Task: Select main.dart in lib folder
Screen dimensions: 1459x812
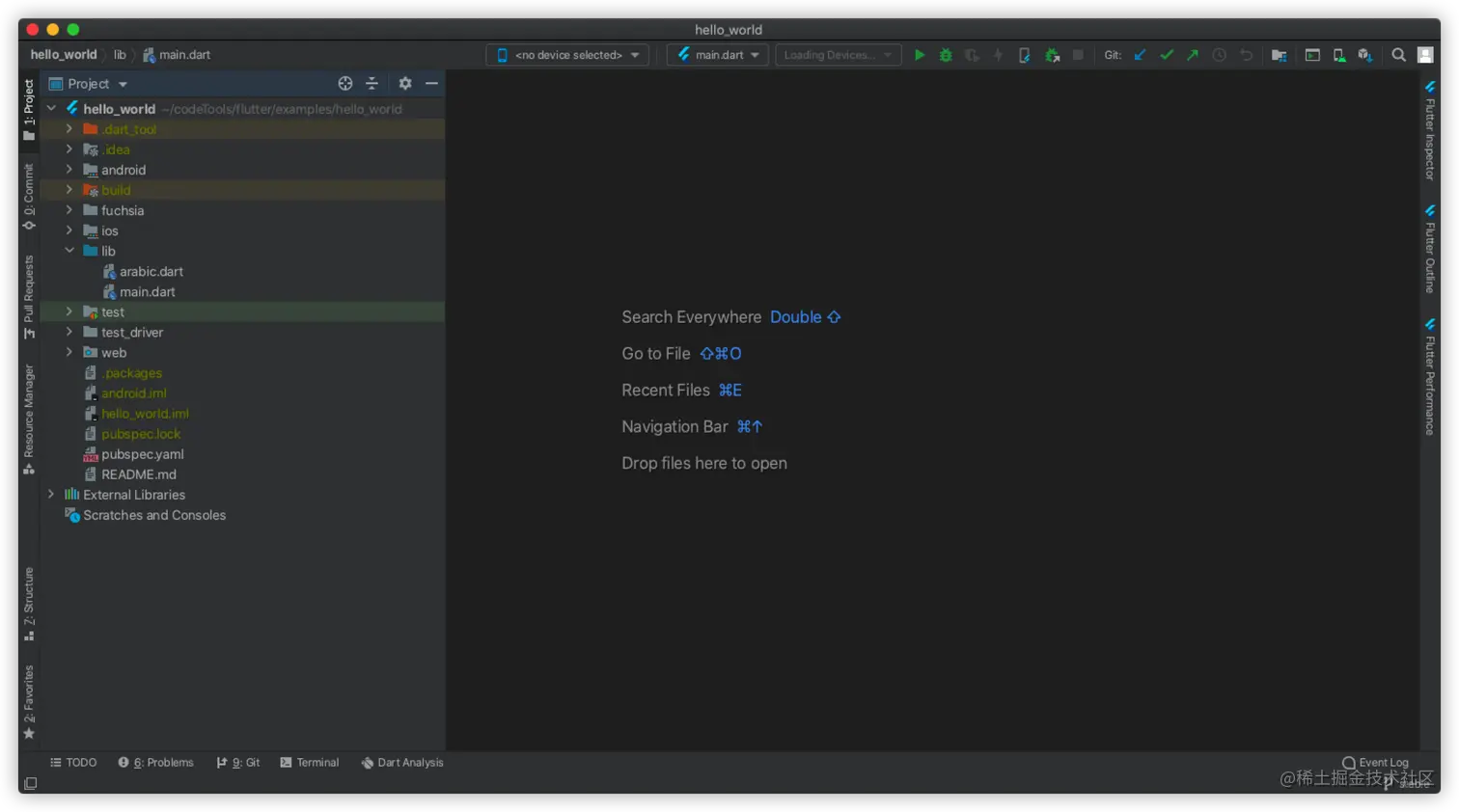Action: click(148, 292)
